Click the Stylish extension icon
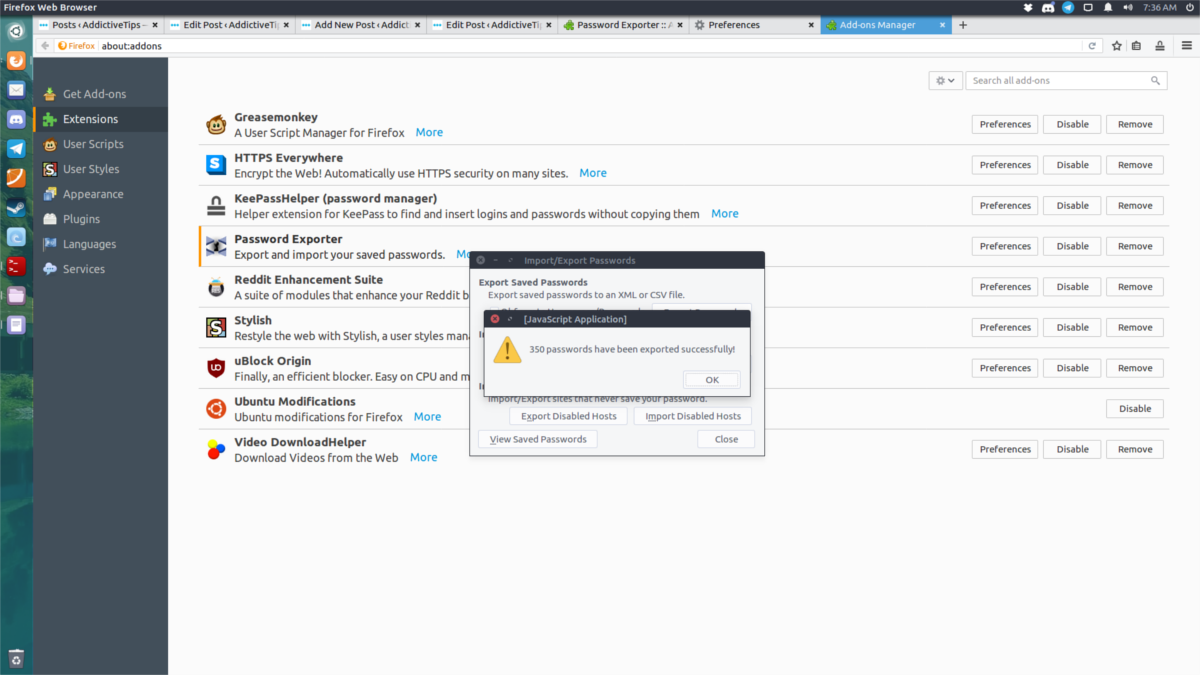This screenshot has width=1200, height=675. point(216,328)
